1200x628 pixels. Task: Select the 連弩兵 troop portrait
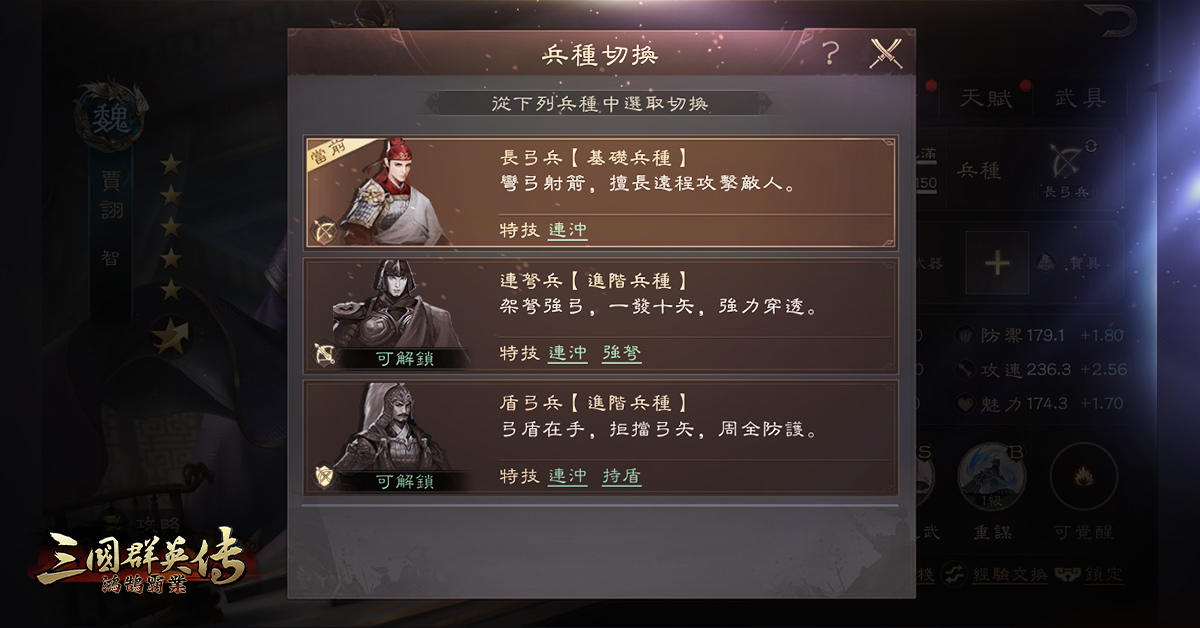(393, 314)
